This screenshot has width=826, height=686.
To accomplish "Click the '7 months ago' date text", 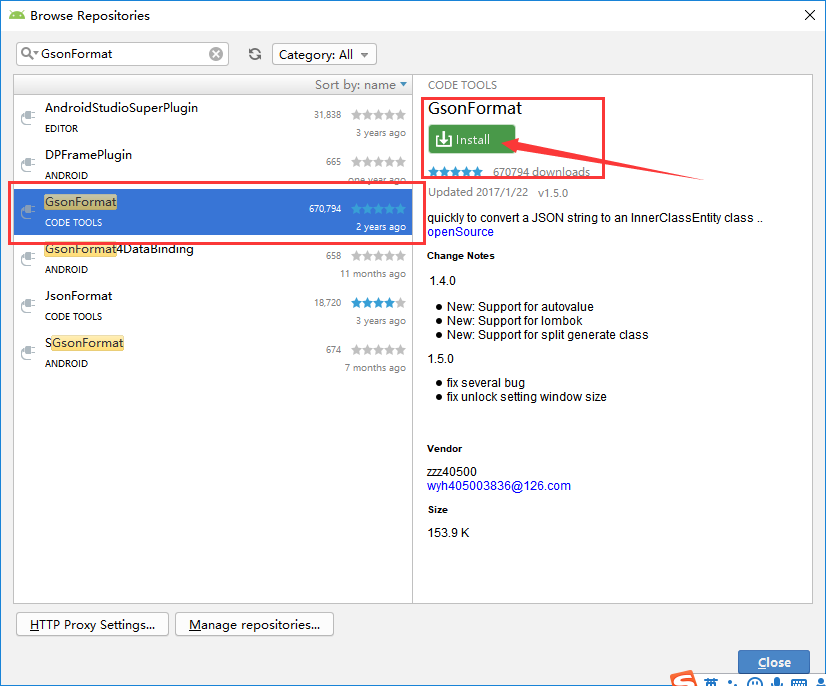I will coord(375,368).
